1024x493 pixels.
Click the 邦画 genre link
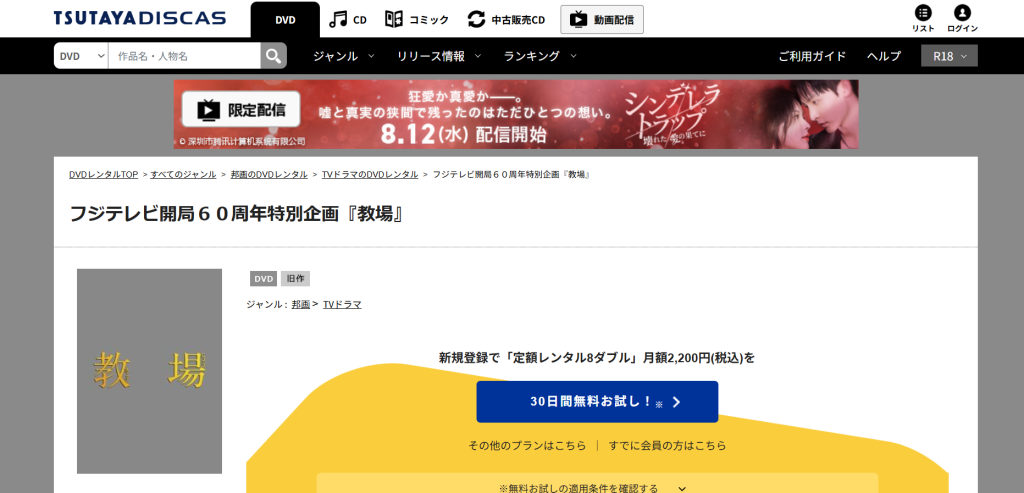pyautogui.click(x=300, y=304)
